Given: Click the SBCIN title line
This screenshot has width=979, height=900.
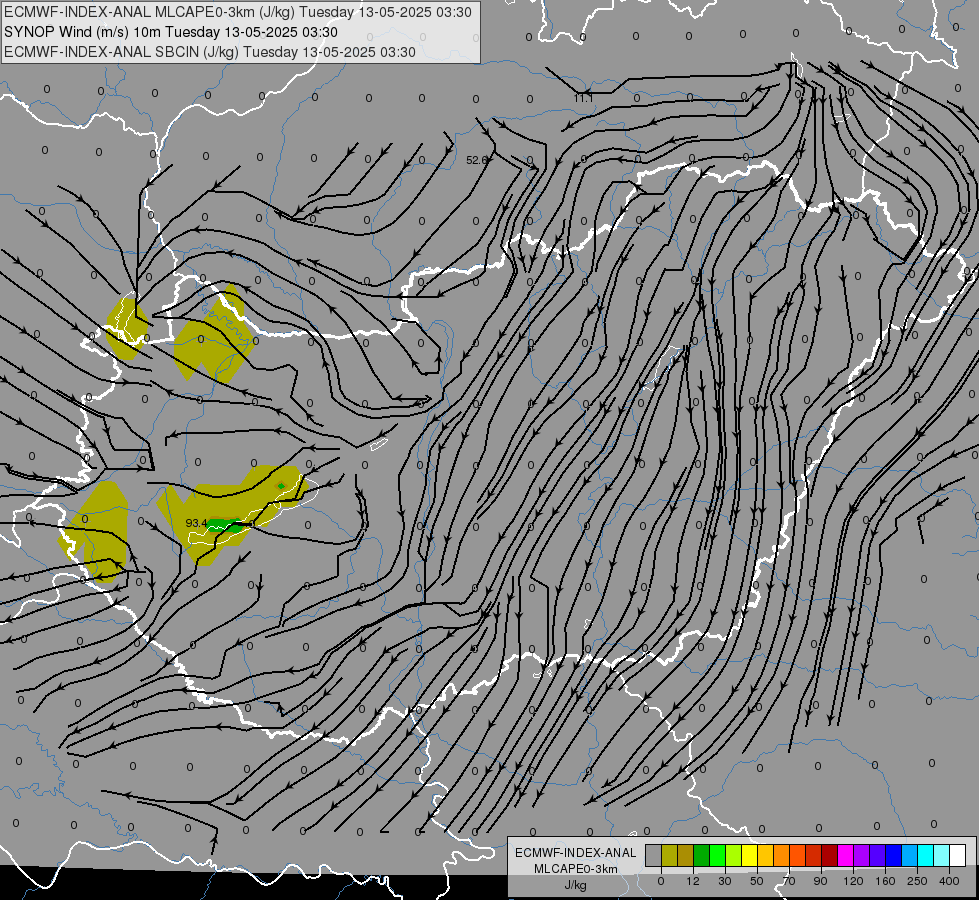Looking at the screenshot, I should pos(209,52).
